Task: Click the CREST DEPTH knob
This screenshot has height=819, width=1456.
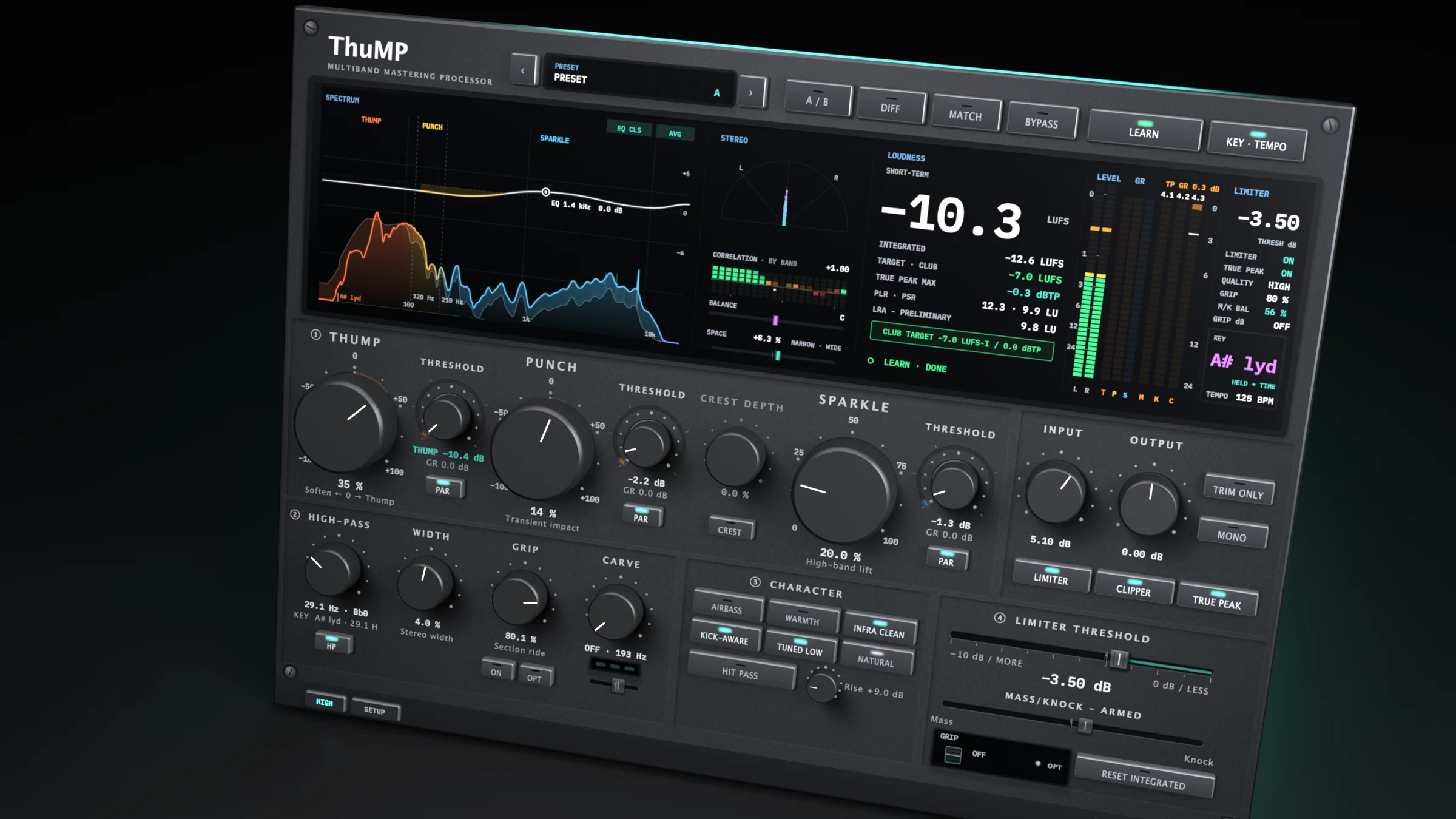Action: coord(735,457)
